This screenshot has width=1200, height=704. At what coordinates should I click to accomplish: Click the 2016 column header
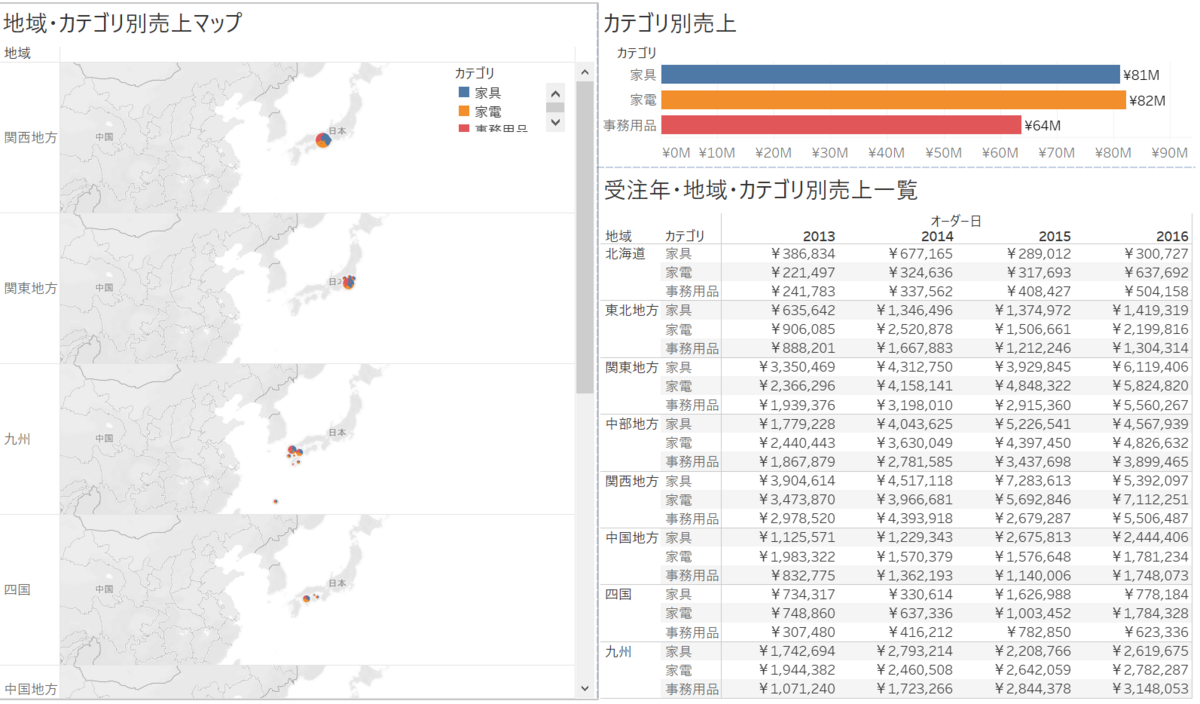coord(1172,236)
